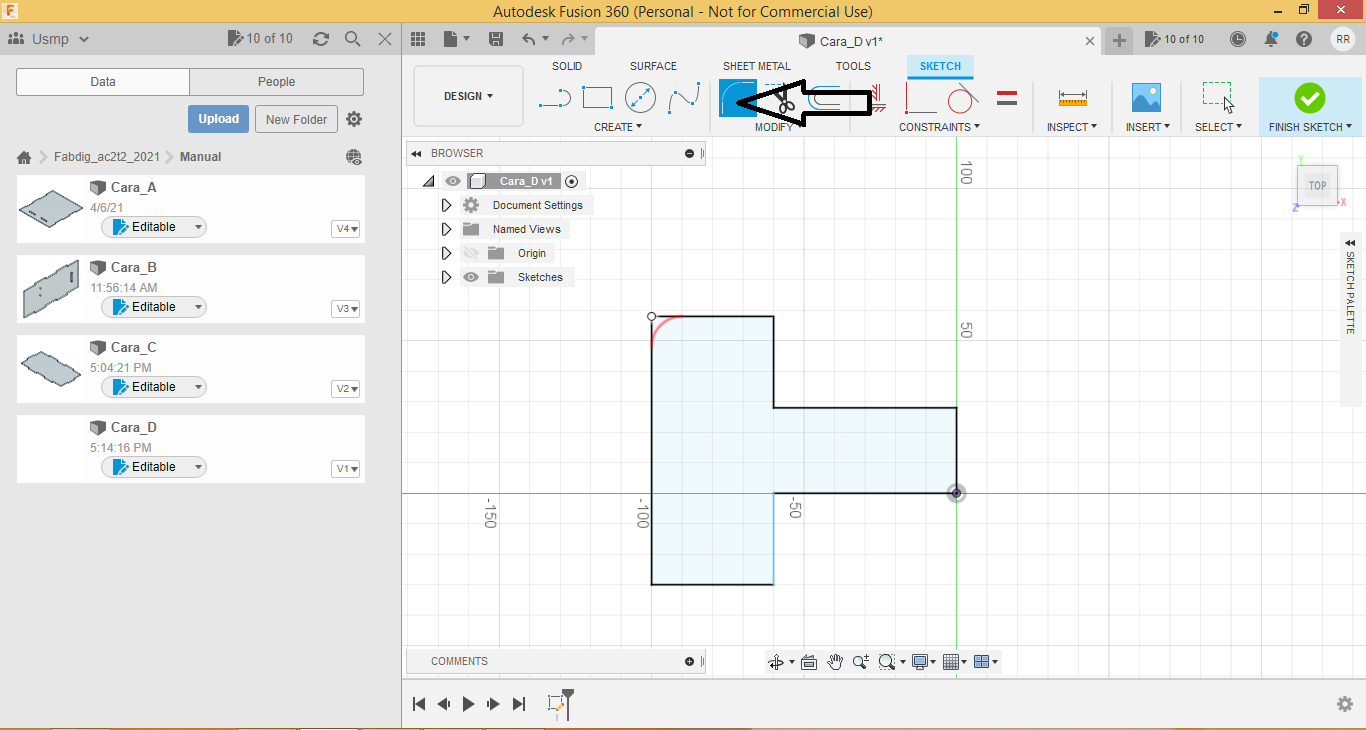Expand the Comments panel
The width and height of the screenshot is (1366, 730).
click(x=689, y=661)
